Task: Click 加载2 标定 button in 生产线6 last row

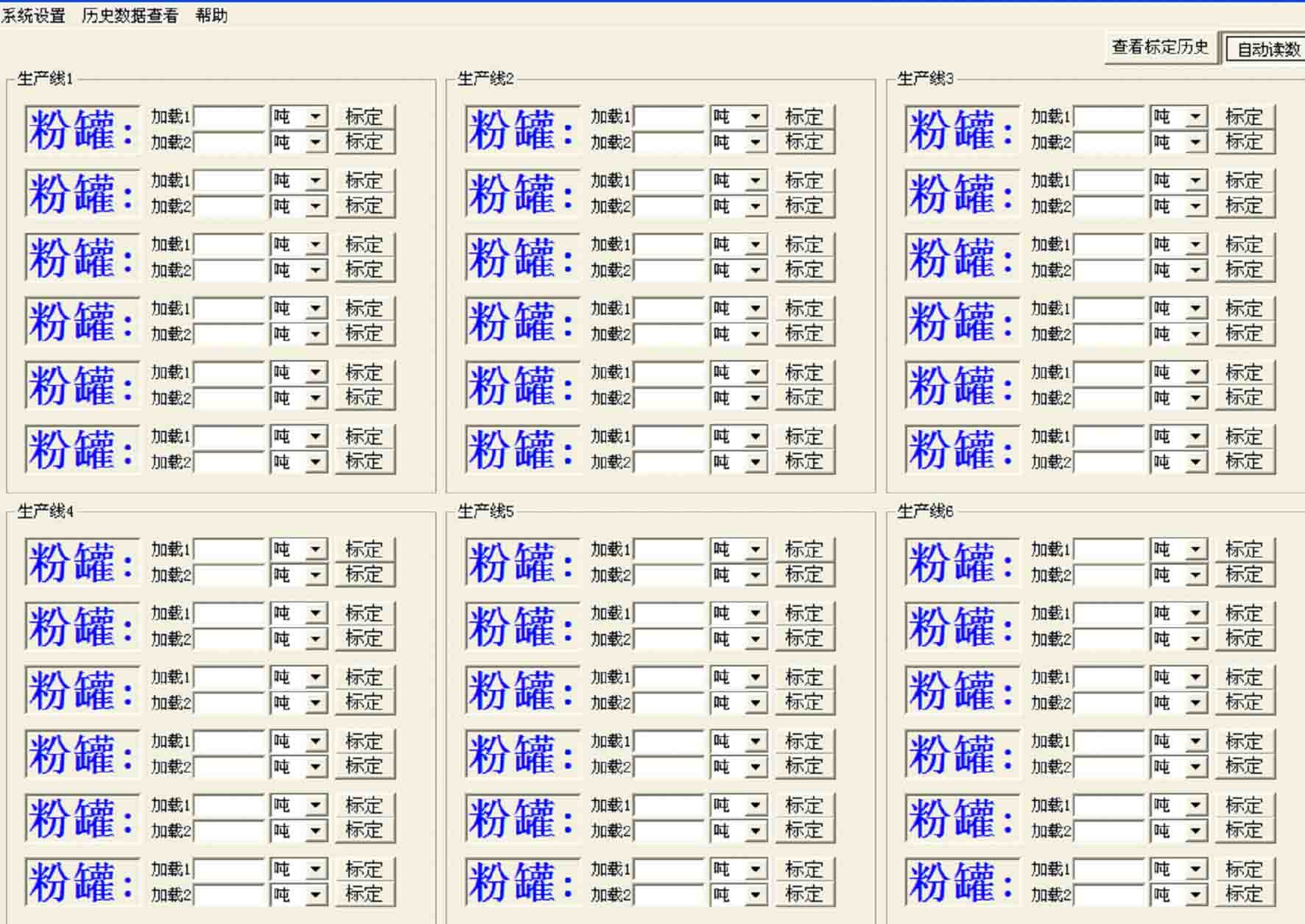Action: [x=1244, y=895]
